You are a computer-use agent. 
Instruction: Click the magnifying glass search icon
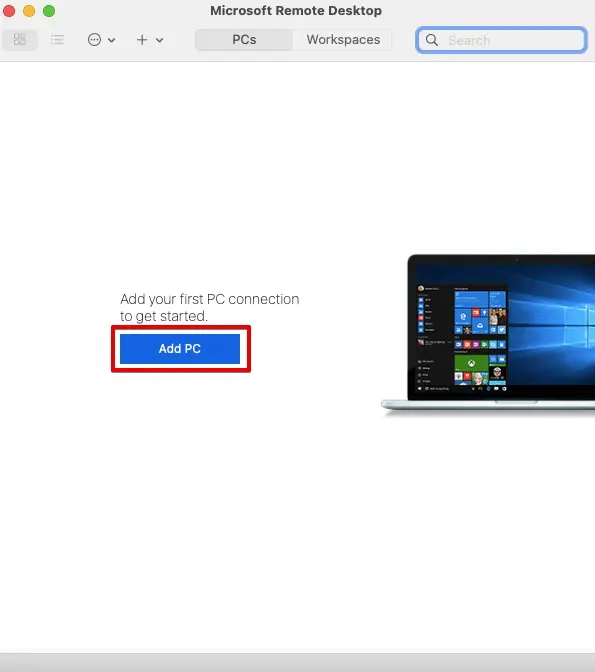(x=432, y=40)
